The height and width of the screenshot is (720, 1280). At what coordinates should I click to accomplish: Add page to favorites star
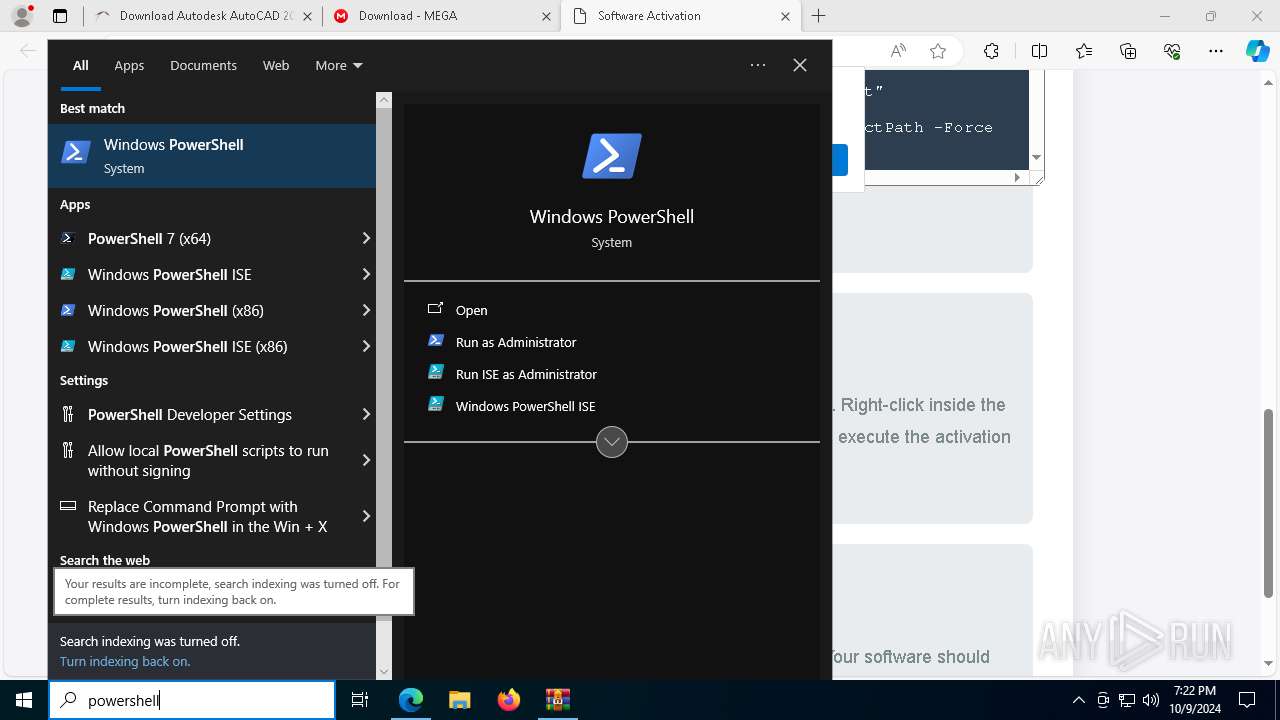pos(938,51)
